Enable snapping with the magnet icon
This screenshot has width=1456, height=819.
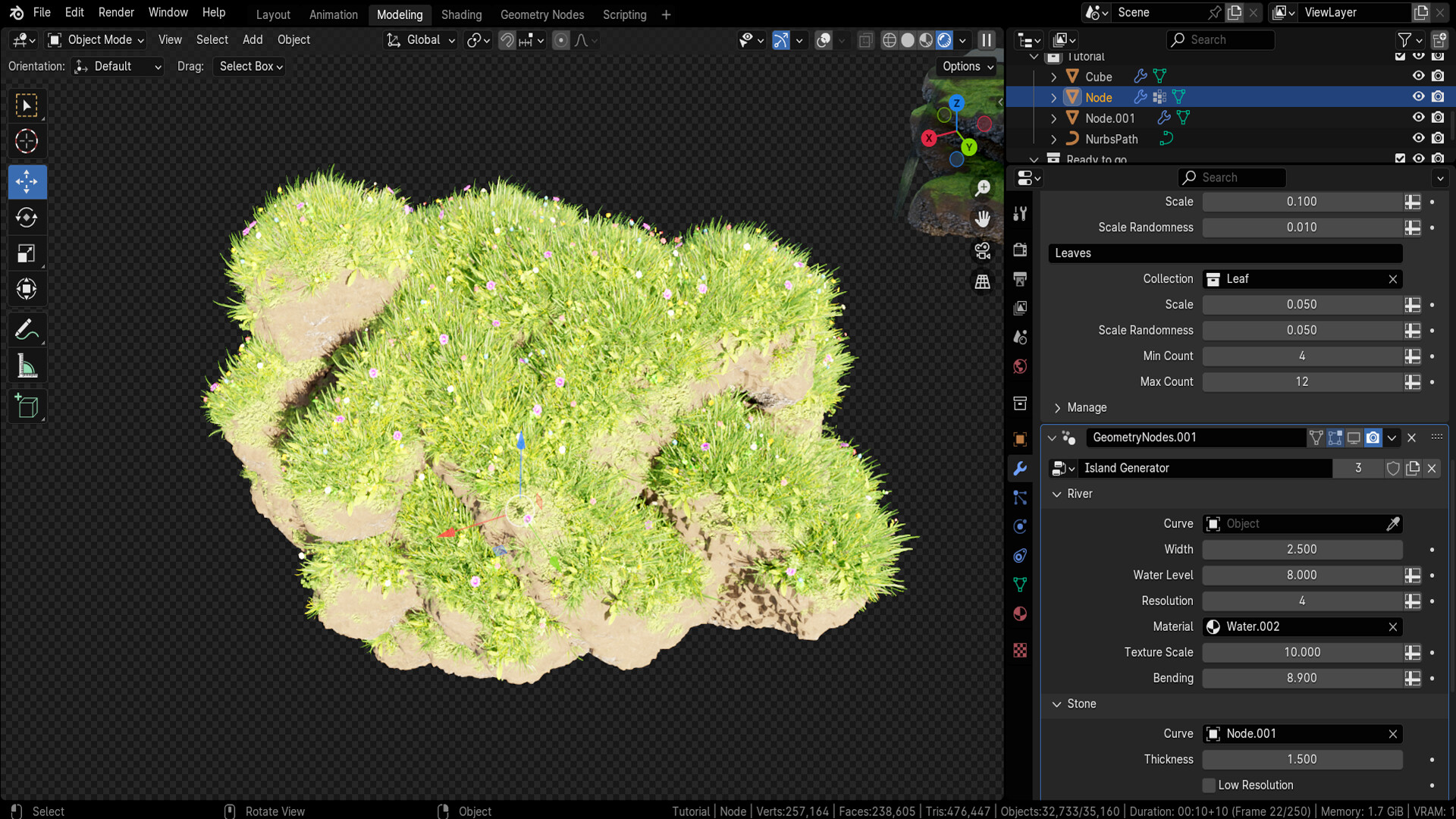[x=507, y=40]
